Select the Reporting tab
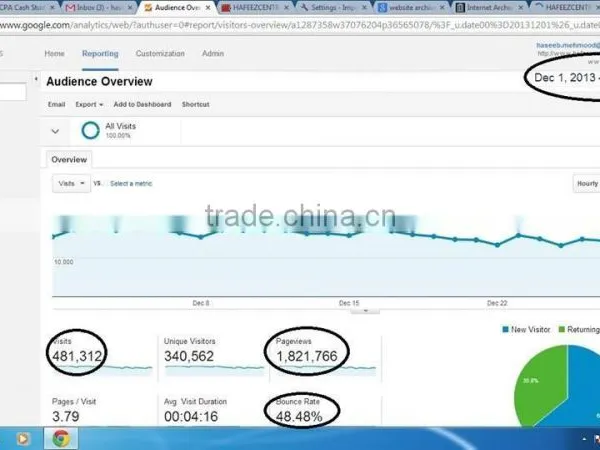 (x=100, y=54)
